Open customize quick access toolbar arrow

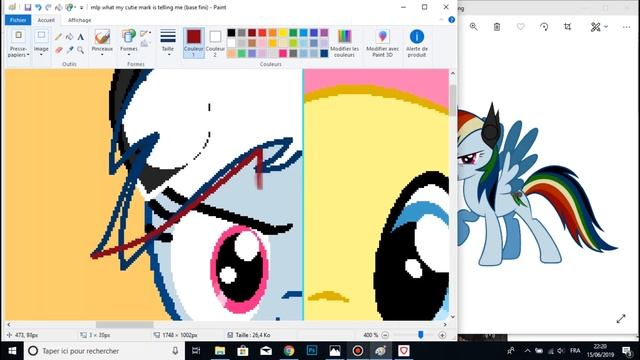[x=81, y=8]
